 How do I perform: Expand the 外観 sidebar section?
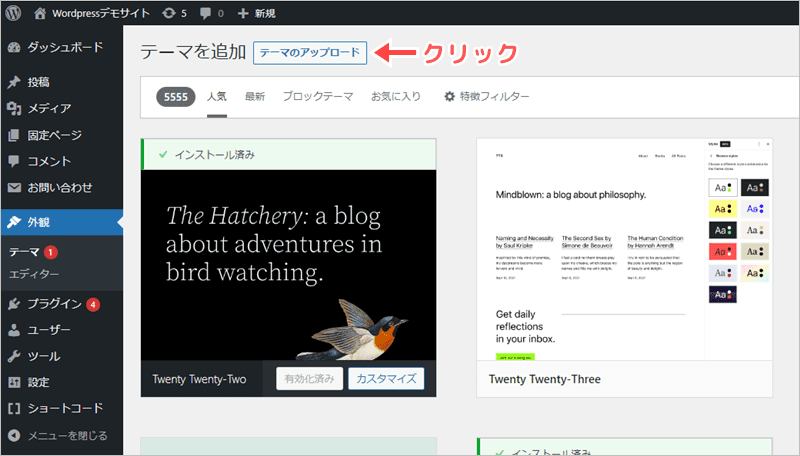point(40,223)
